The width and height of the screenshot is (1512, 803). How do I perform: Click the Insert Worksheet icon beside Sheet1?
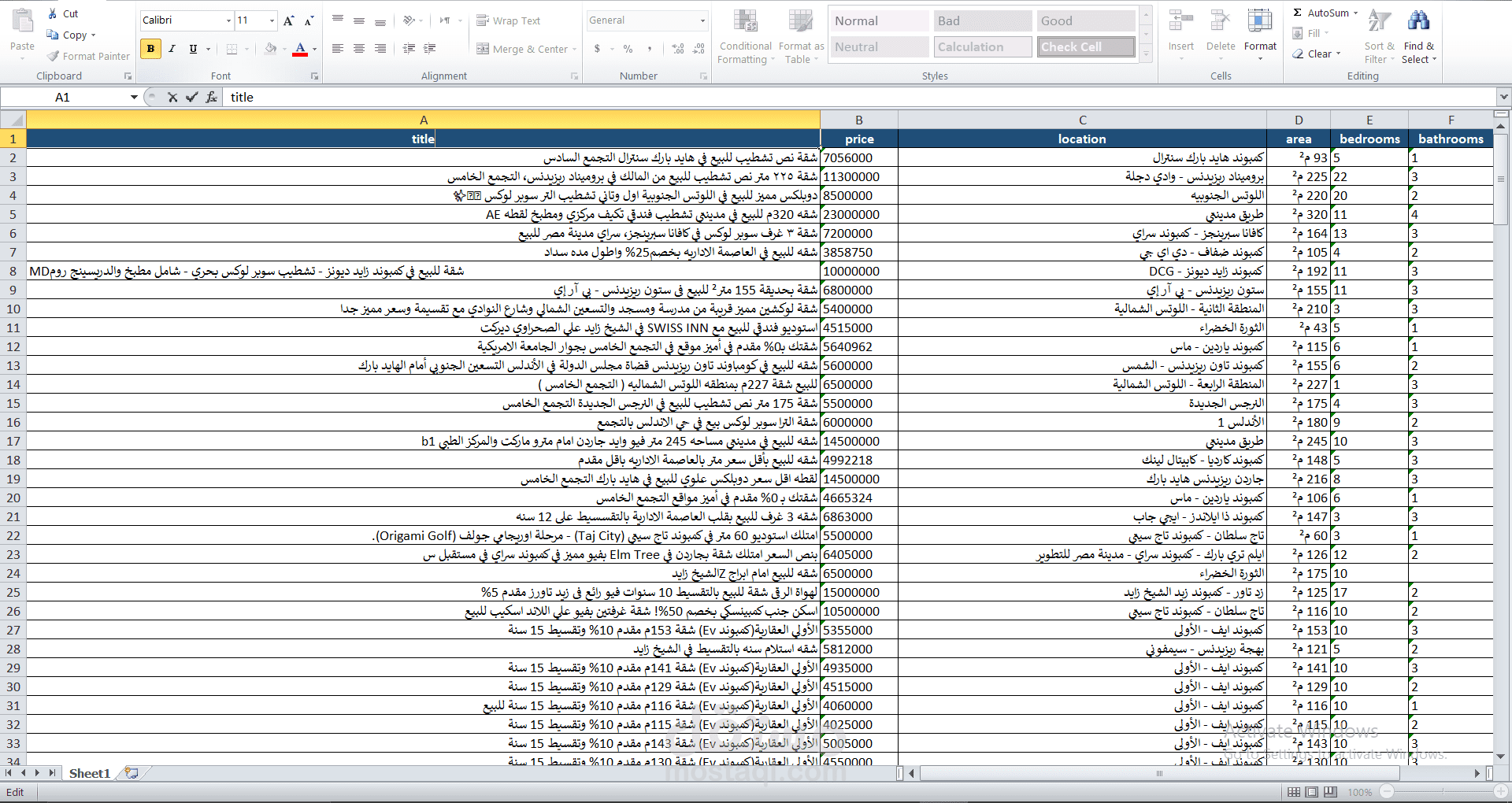coord(132,773)
